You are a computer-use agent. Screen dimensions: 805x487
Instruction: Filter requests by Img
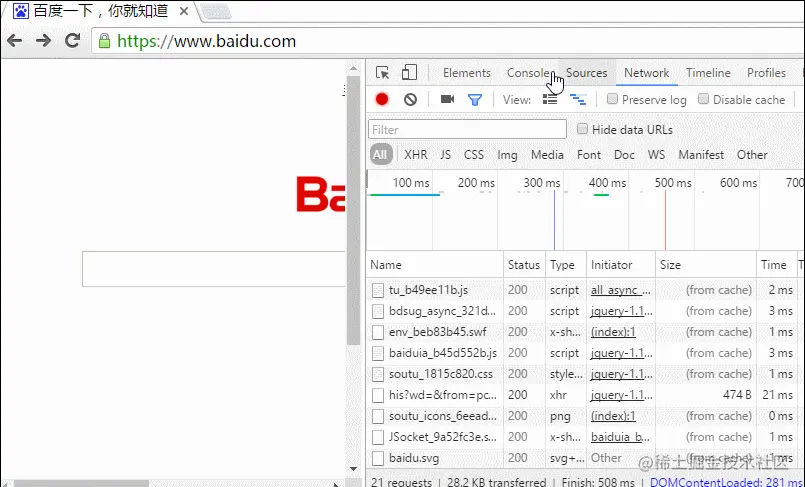point(507,155)
